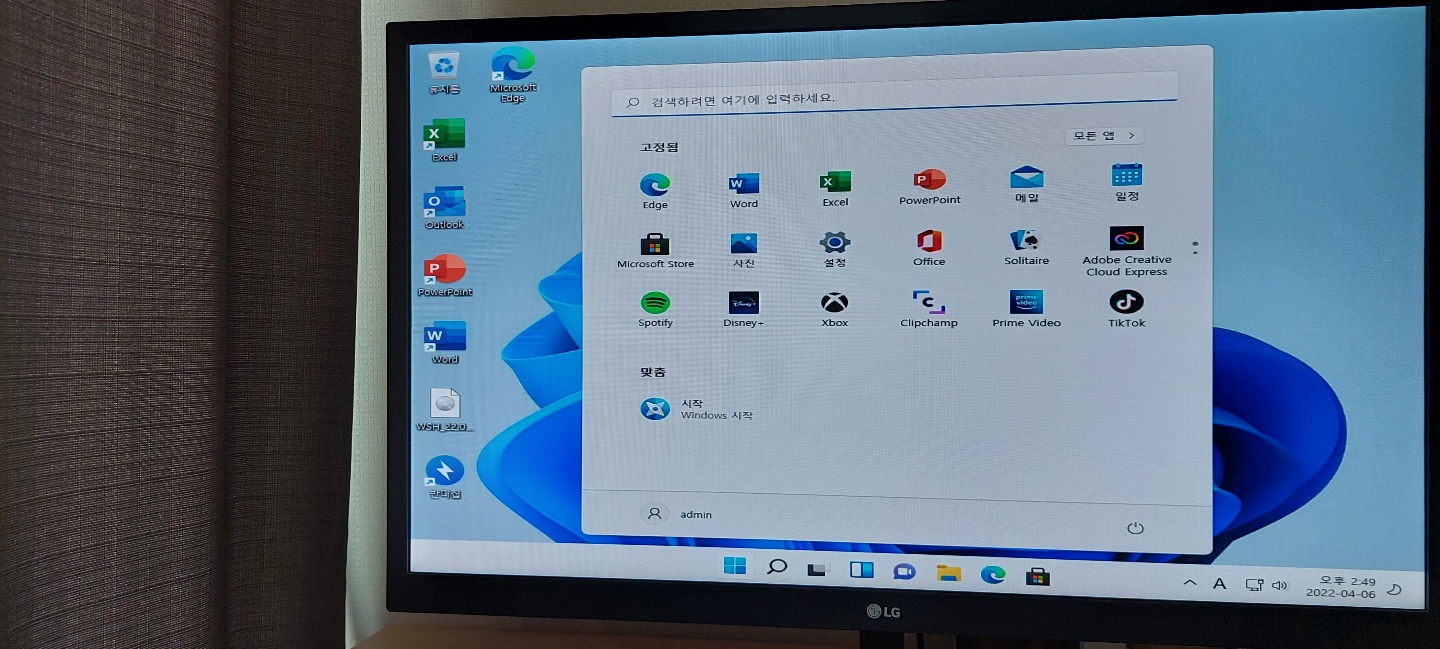Select the Excel desktop shortcut

click(444, 141)
